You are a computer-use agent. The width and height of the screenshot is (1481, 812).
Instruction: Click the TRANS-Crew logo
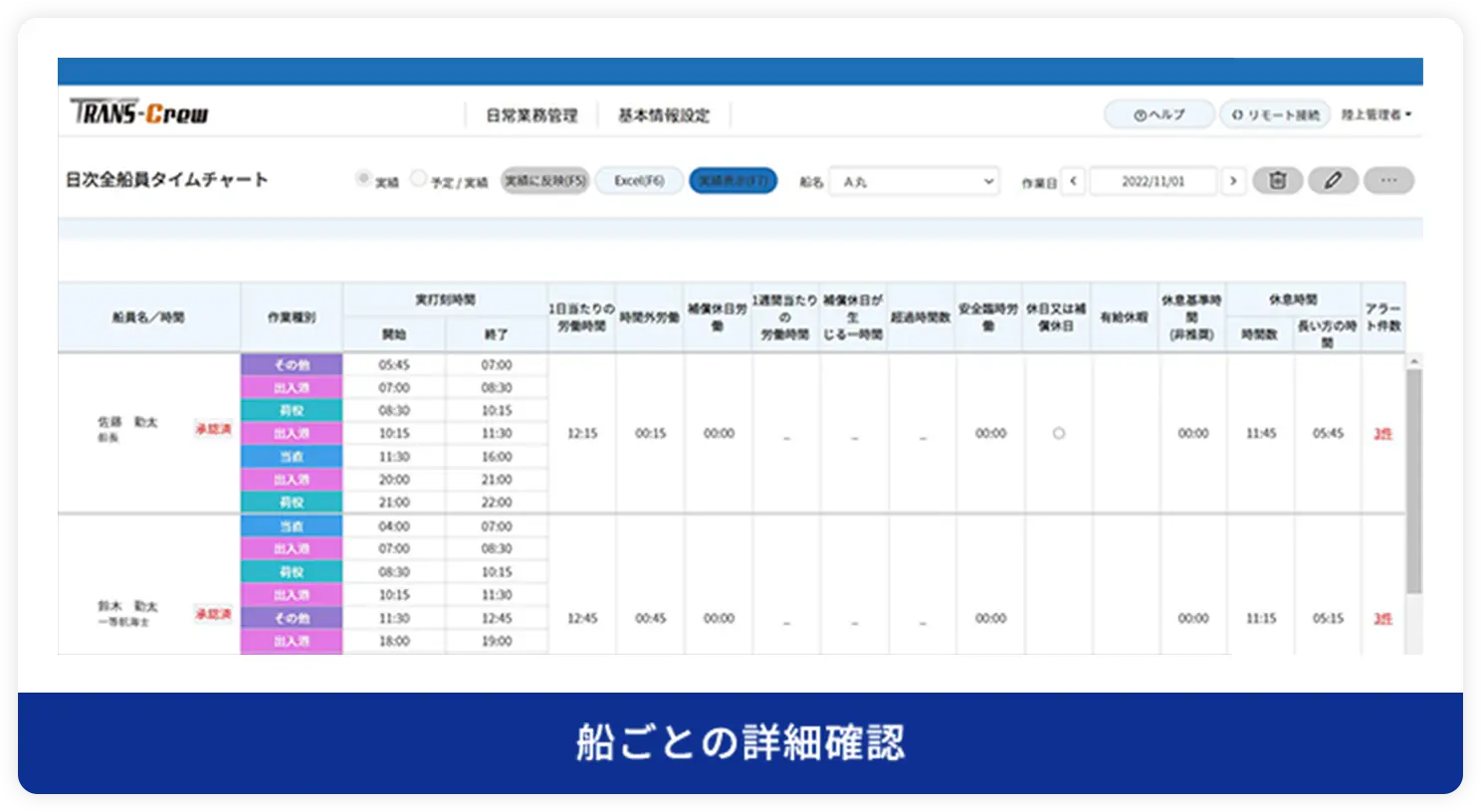click(x=139, y=112)
